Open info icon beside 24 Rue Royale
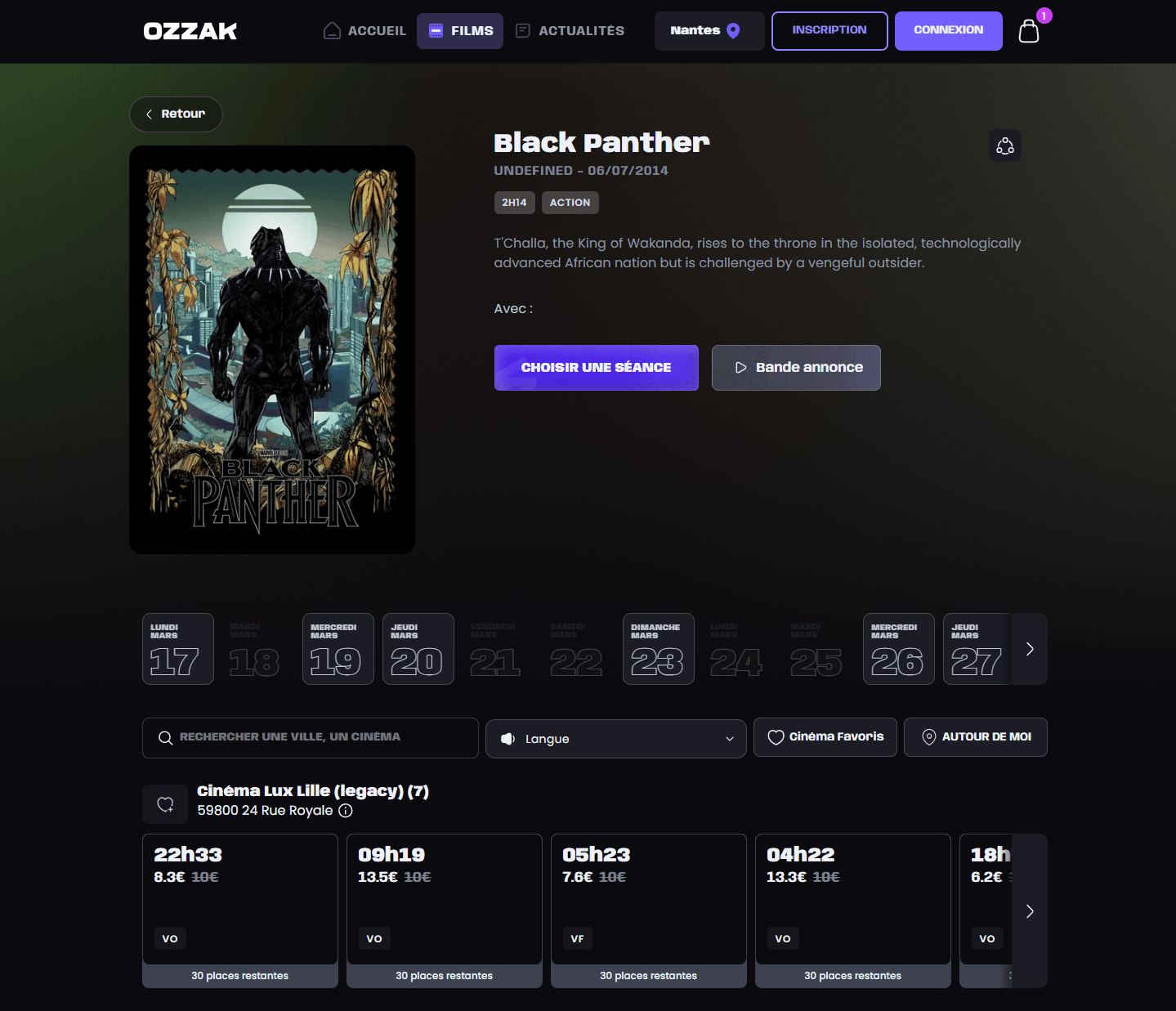This screenshot has width=1176, height=1011. point(346,811)
